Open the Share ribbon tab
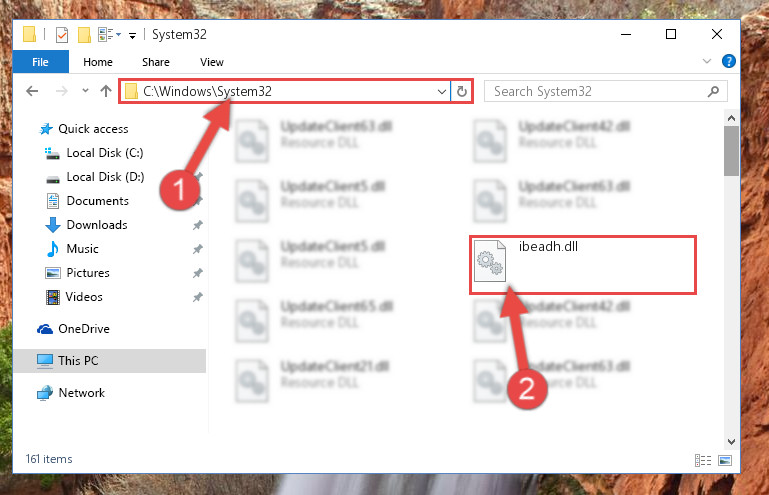 click(155, 62)
